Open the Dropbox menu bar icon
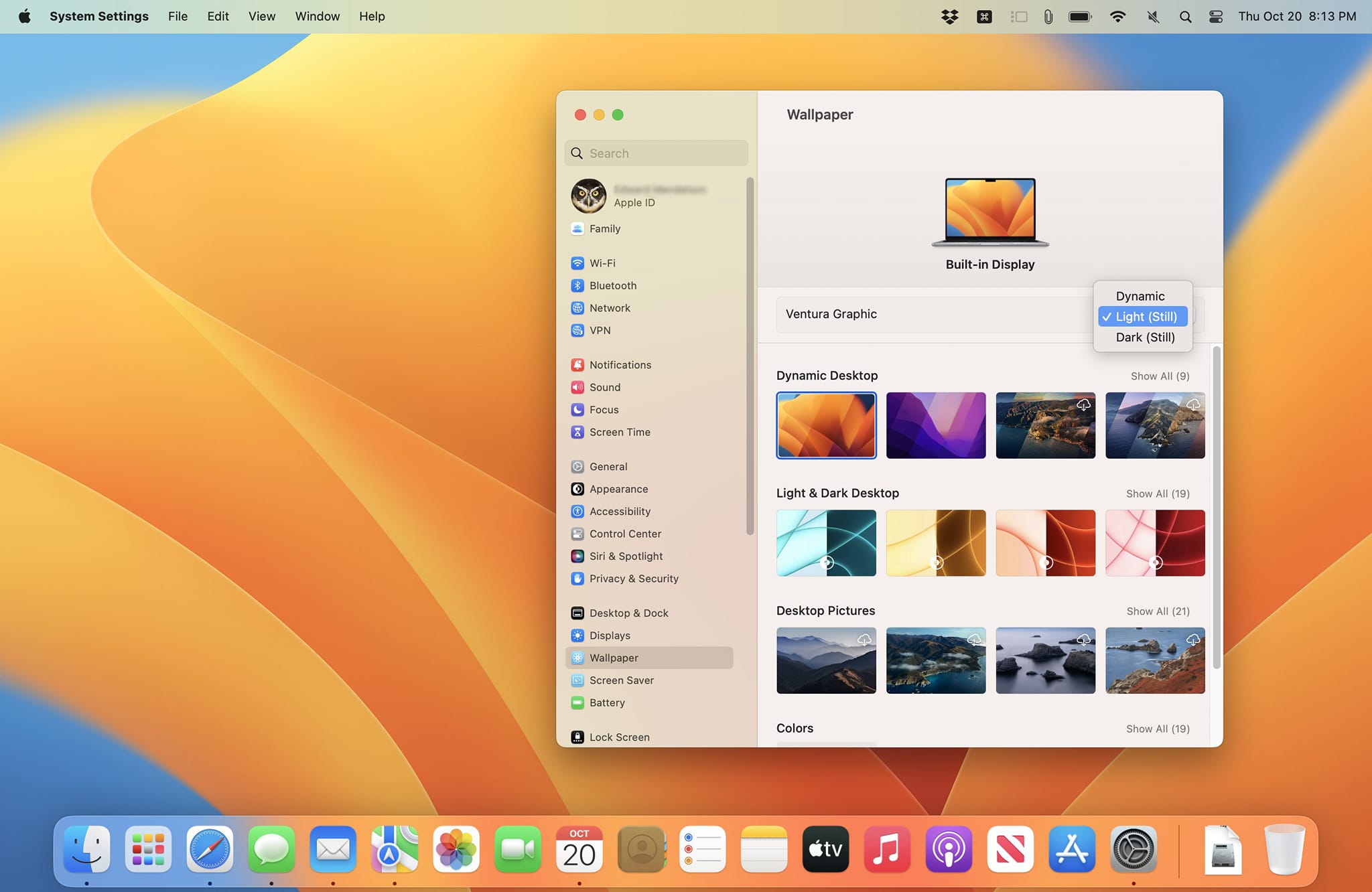 tap(949, 16)
